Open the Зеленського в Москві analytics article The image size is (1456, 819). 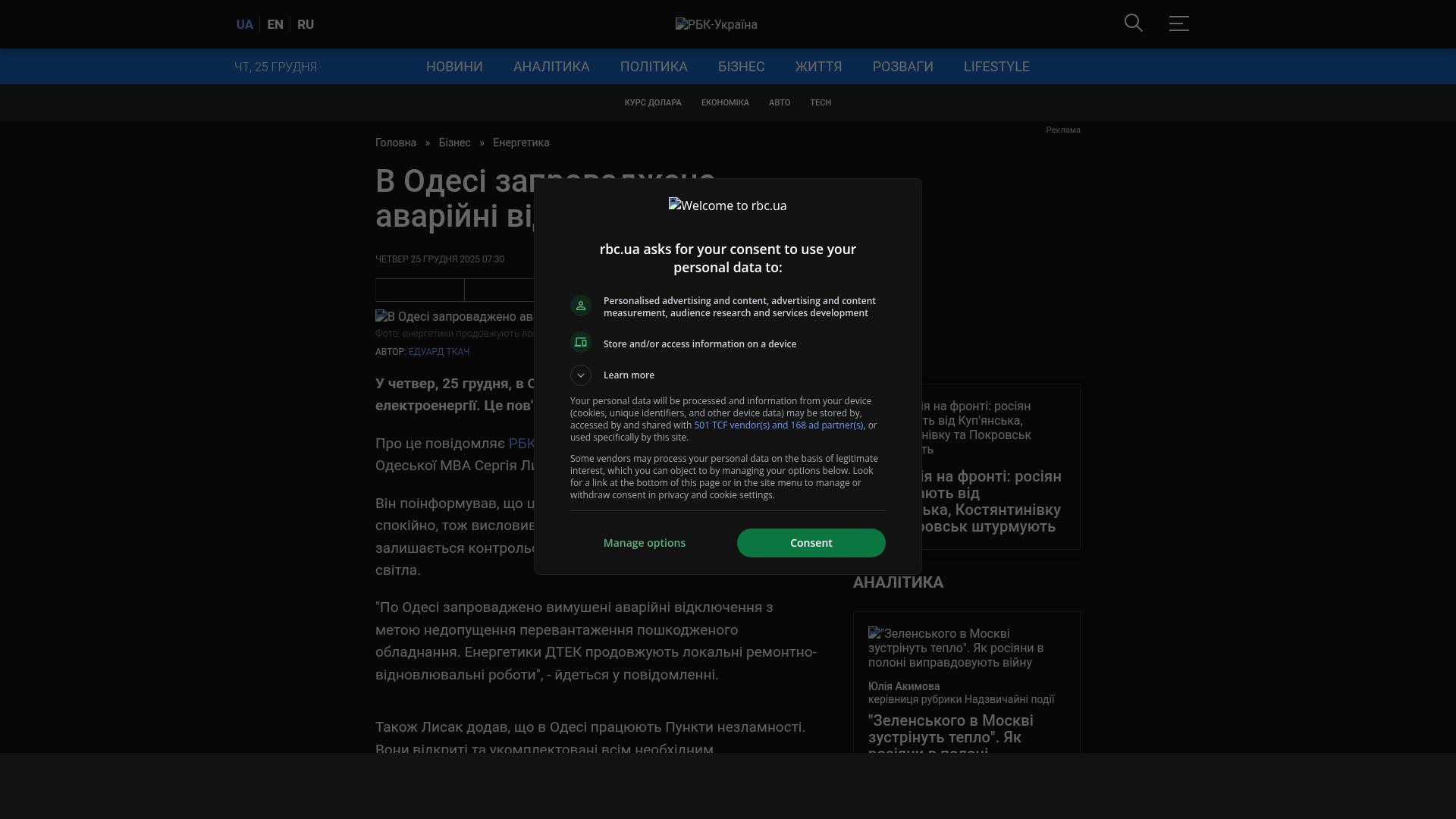(950, 730)
